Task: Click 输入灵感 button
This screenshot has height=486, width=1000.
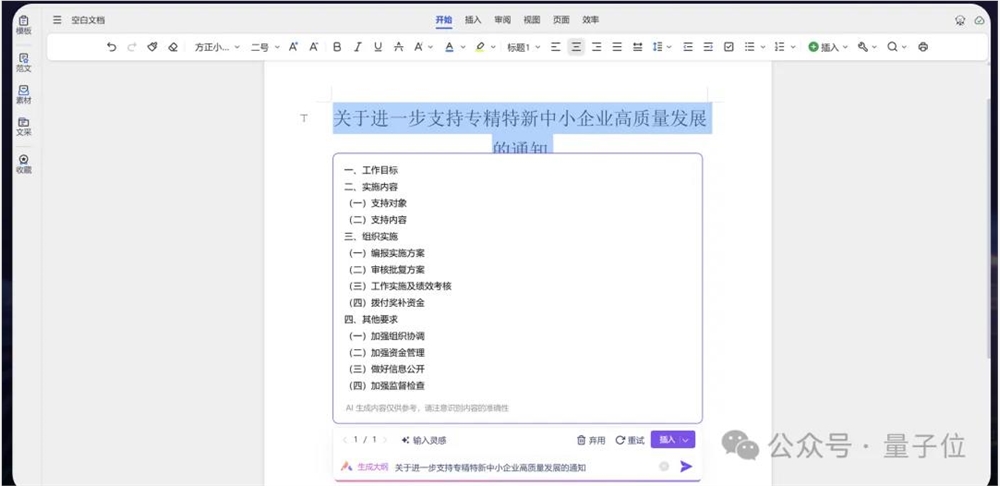Action: click(424, 440)
